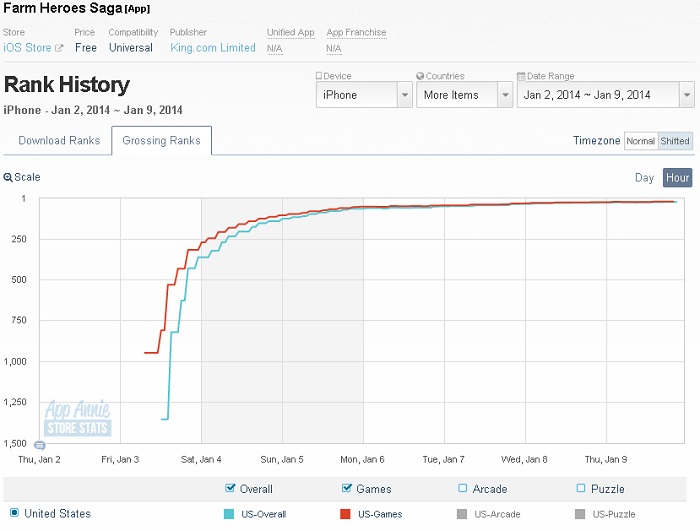Expand Device dropdown arrow
The height and width of the screenshot is (531, 700).
[404, 95]
